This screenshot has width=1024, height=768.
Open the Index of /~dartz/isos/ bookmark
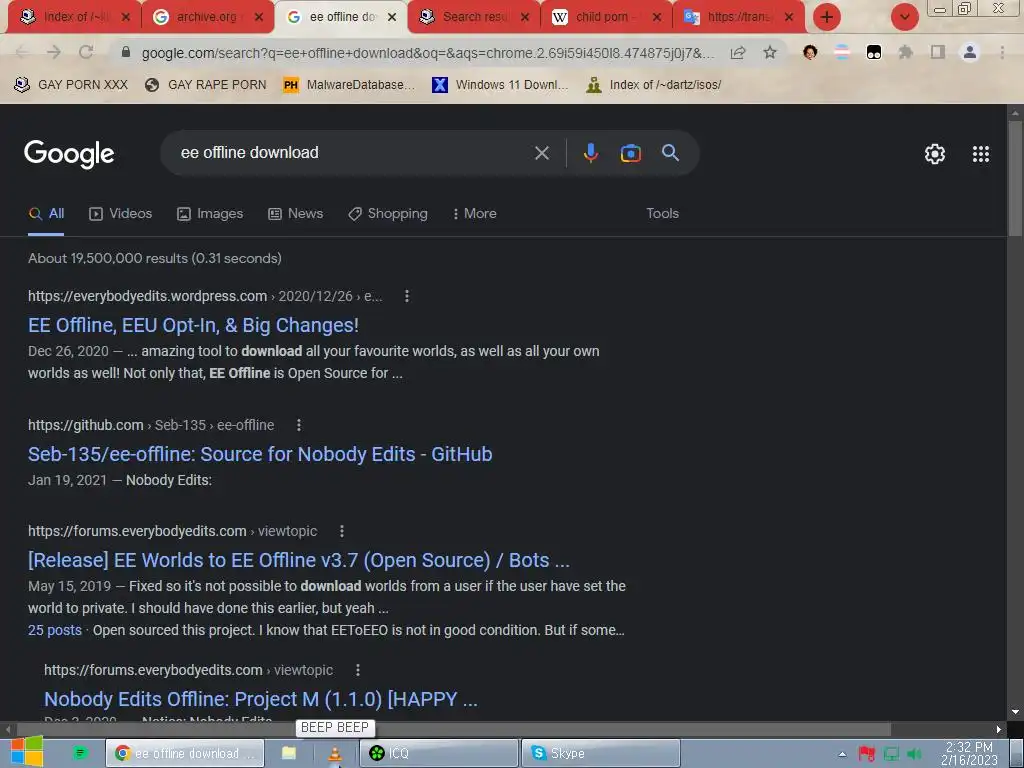click(654, 85)
